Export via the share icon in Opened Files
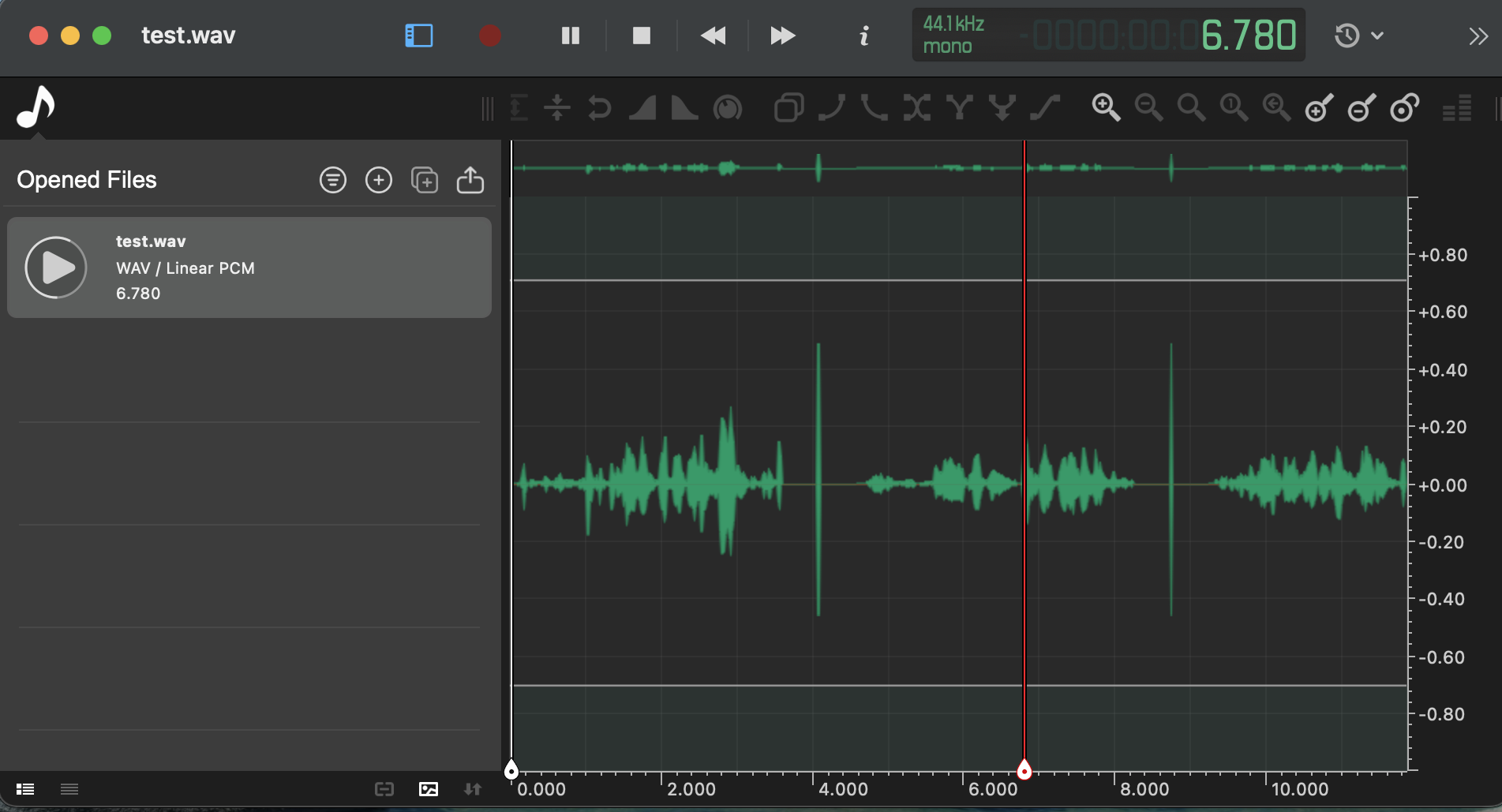The height and width of the screenshot is (812, 1502). (470, 179)
